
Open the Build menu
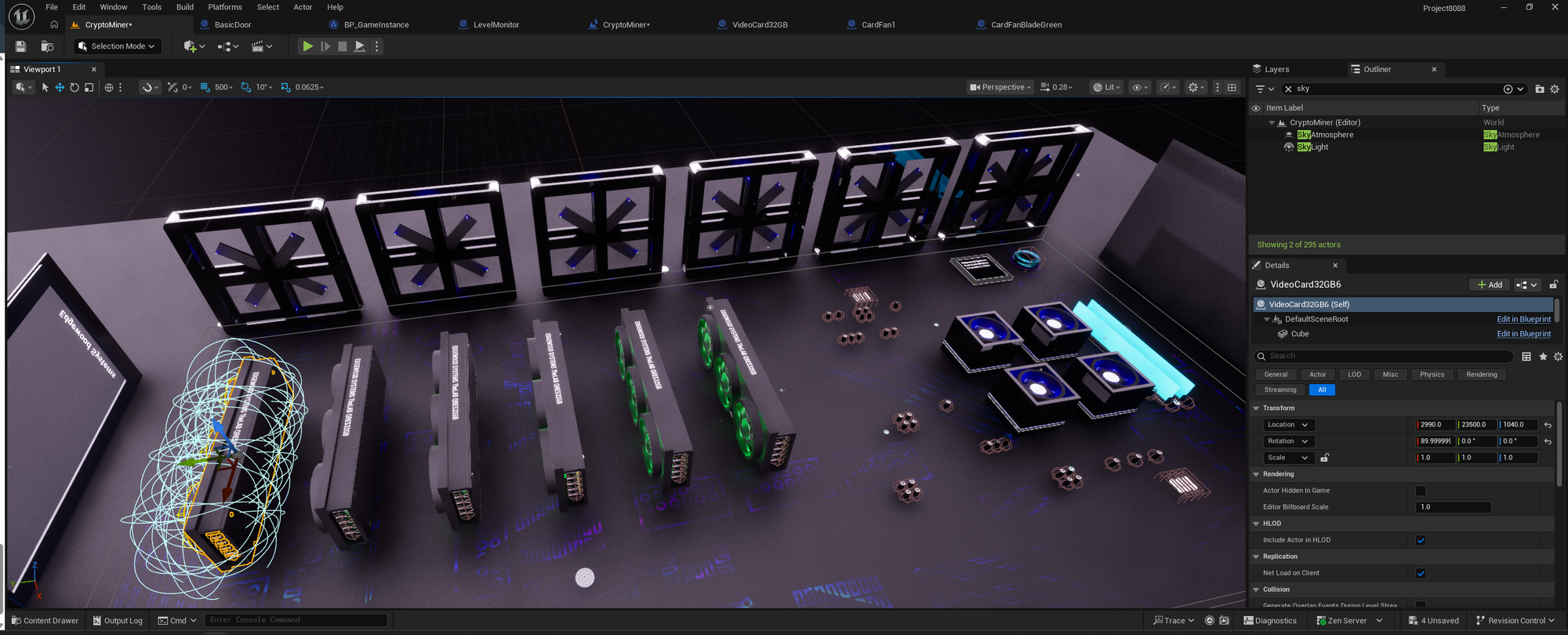pos(185,7)
